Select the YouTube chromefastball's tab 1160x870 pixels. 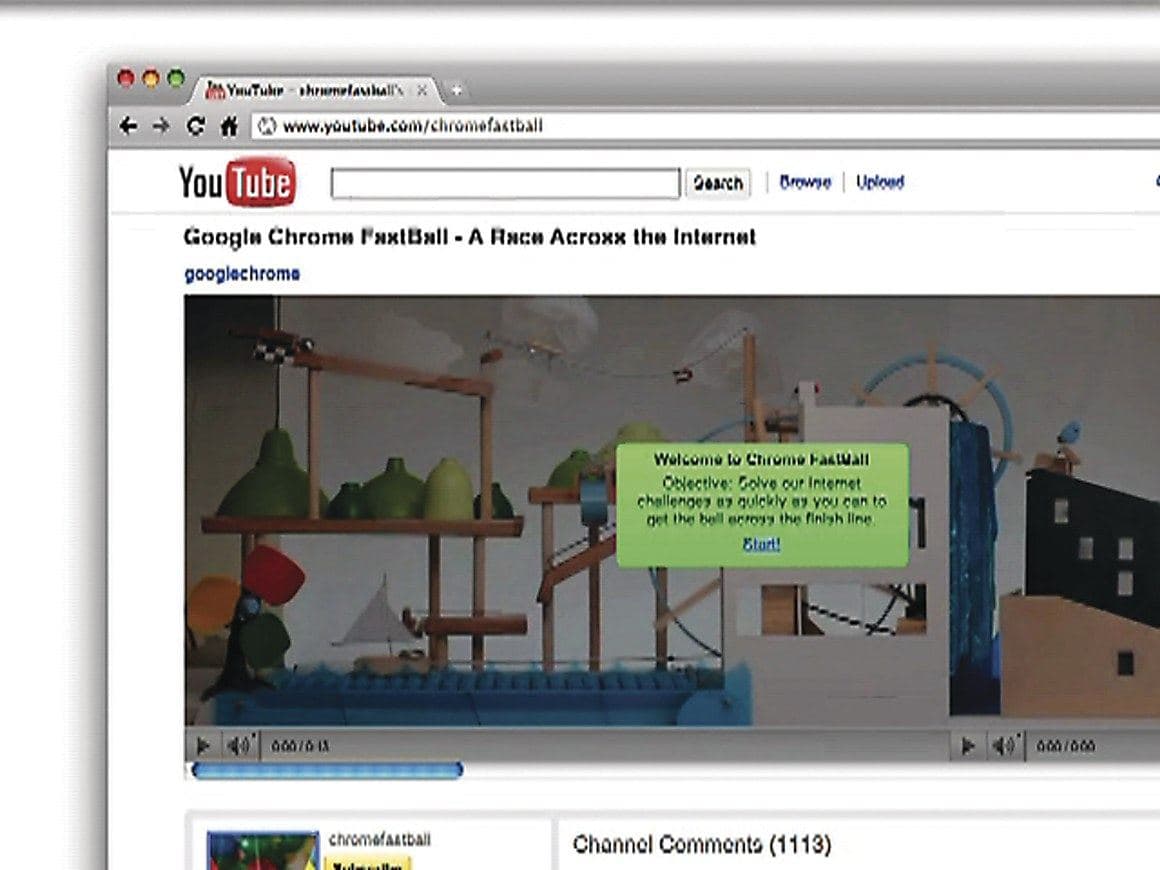[317, 90]
